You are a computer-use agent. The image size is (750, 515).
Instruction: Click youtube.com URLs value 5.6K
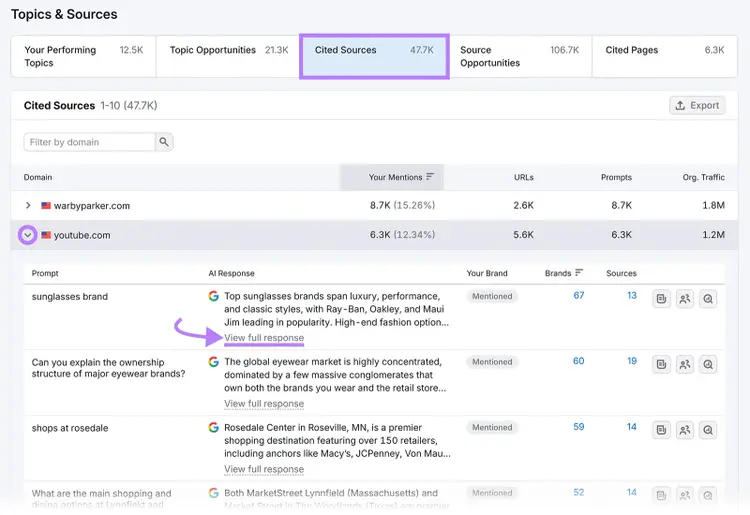pyautogui.click(x=523, y=234)
